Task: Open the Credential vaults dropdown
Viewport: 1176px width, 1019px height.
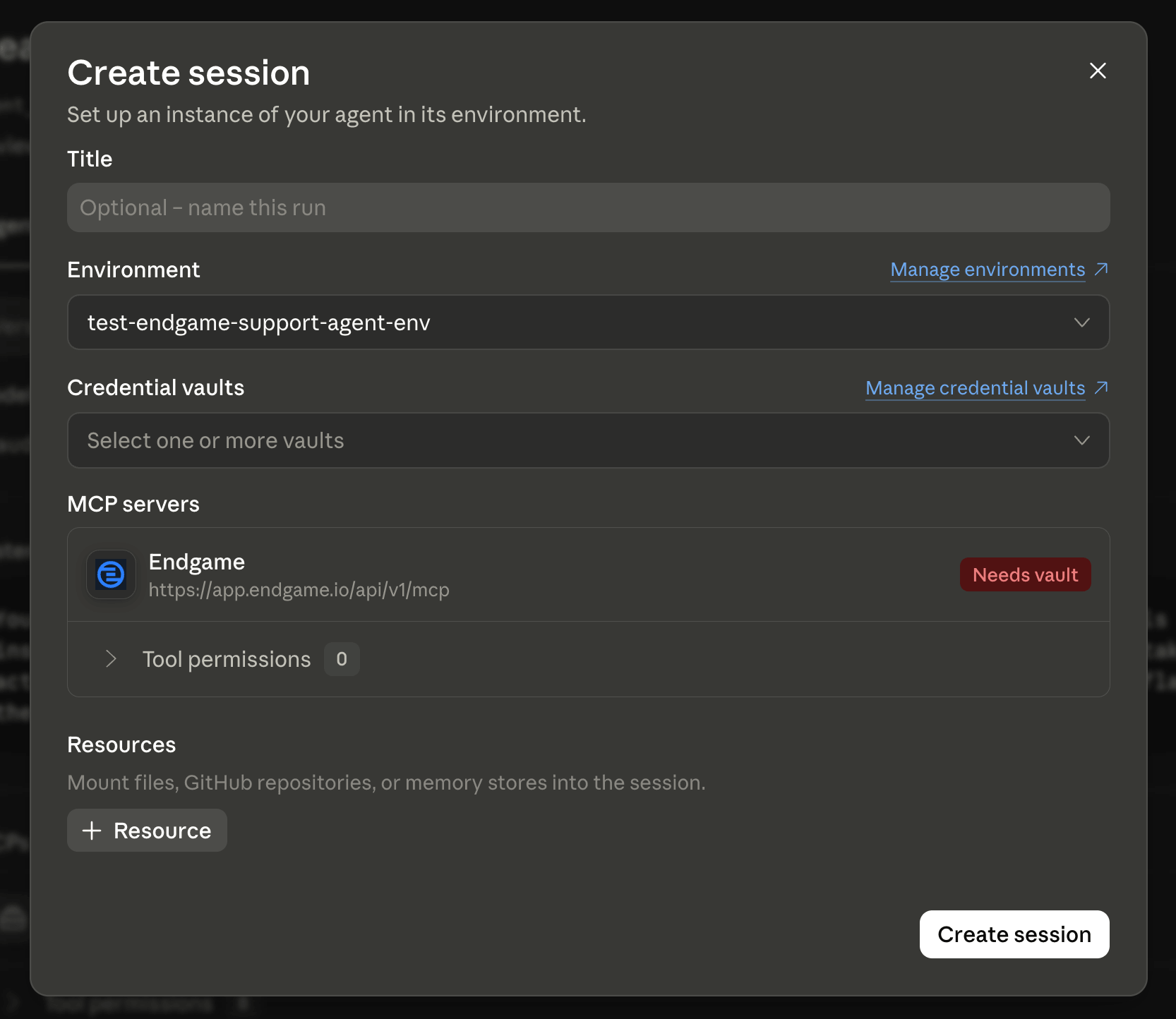Action: click(x=588, y=440)
